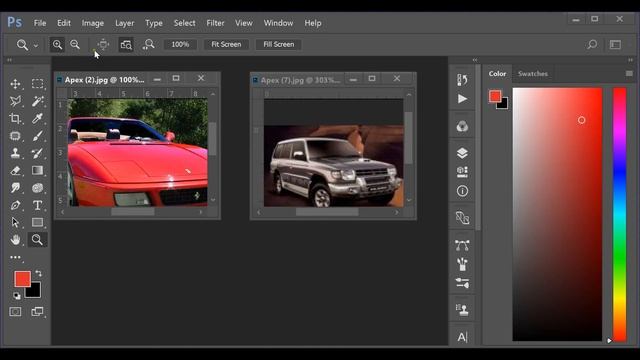The height and width of the screenshot is (360, 640).
Task: Switch to the Swatches tab
Action: [533, 74]
